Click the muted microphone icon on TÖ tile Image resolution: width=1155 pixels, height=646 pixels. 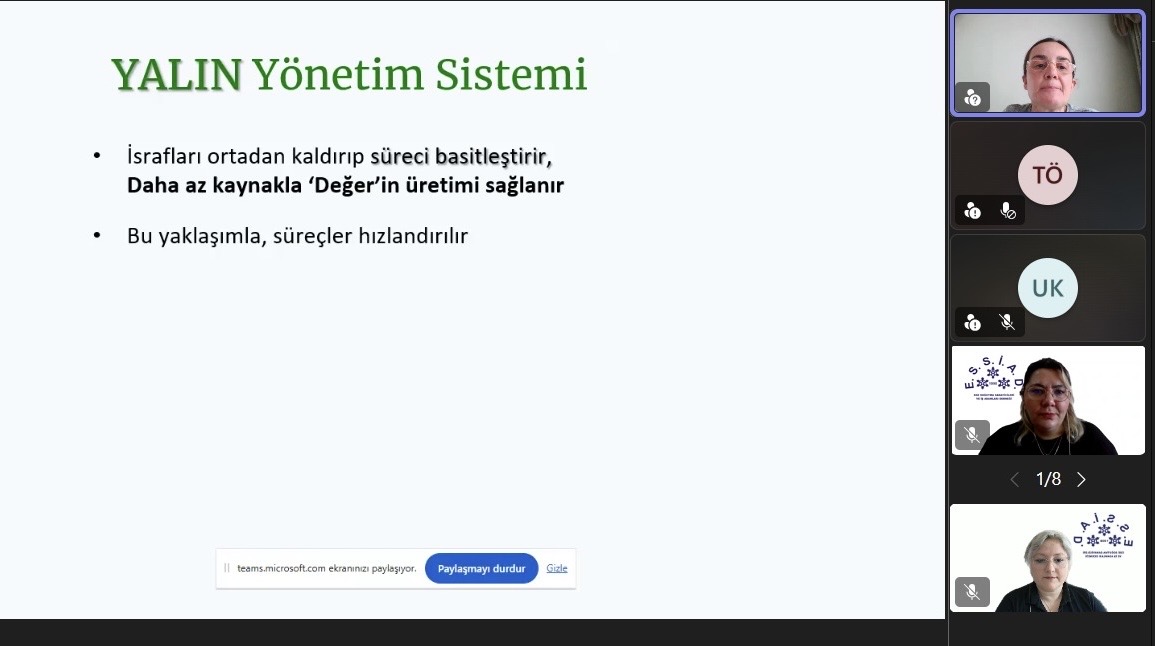click(1008, 210)
